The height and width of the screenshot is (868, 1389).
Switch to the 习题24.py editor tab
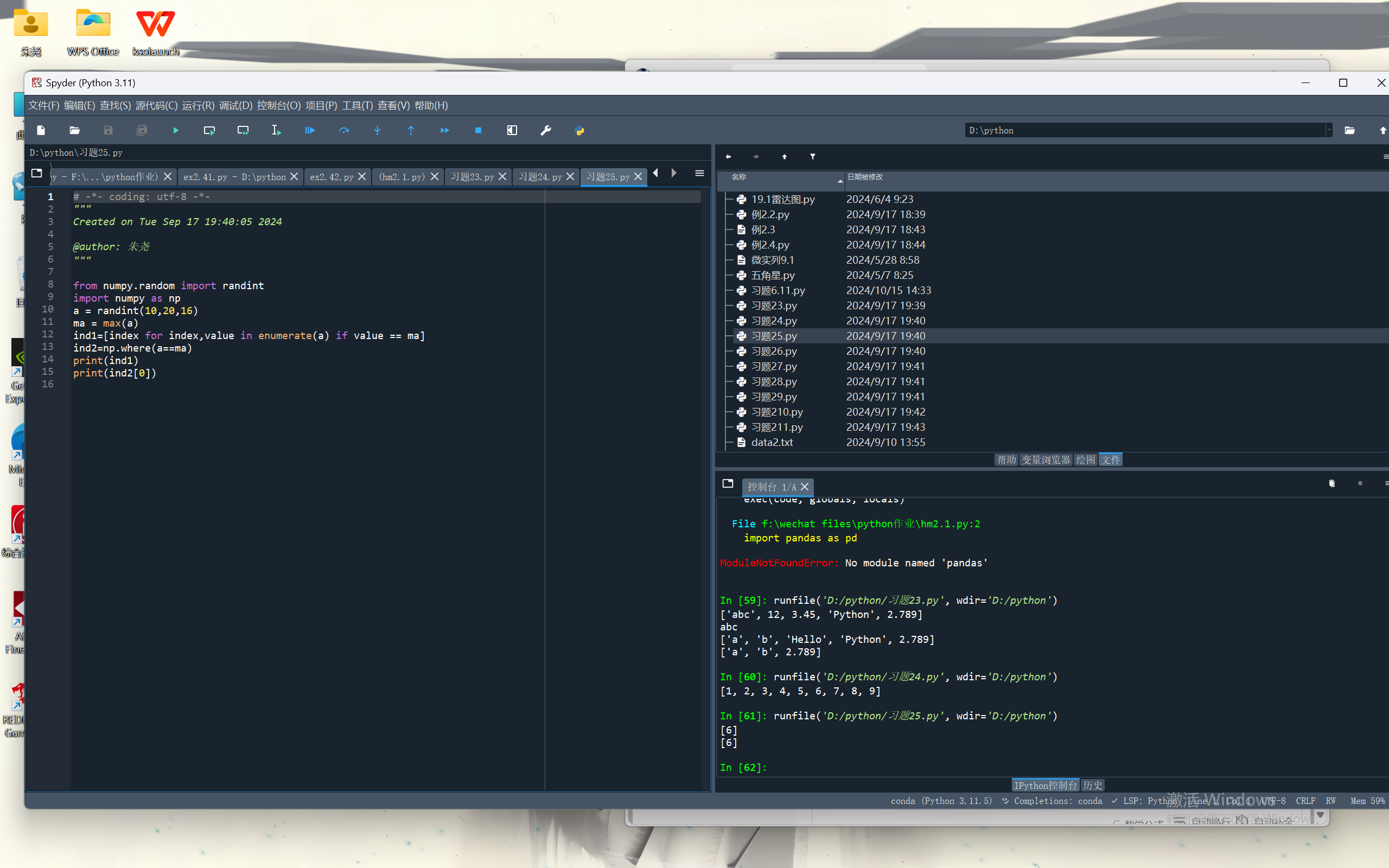(539, 177)
